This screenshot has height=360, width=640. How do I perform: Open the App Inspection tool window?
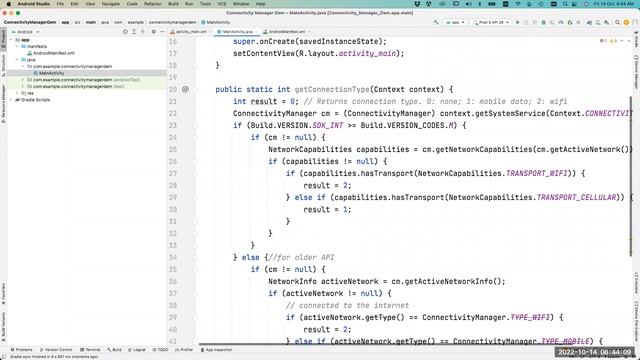click(216, 350)
